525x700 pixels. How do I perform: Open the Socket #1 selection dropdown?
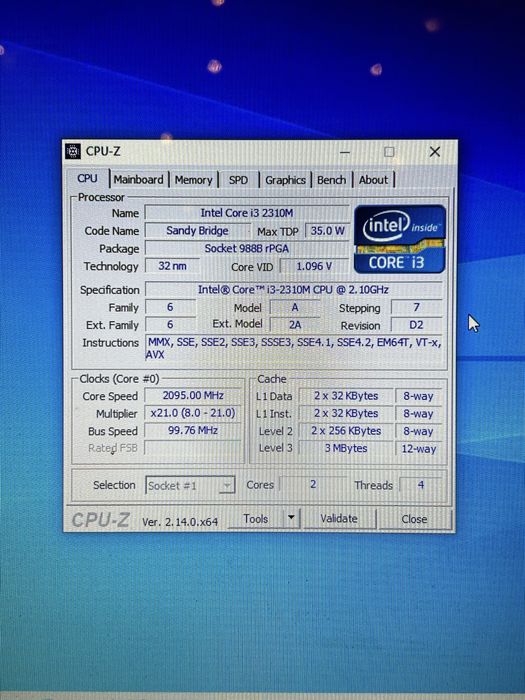pyautogui.click(x=190, y=485)
